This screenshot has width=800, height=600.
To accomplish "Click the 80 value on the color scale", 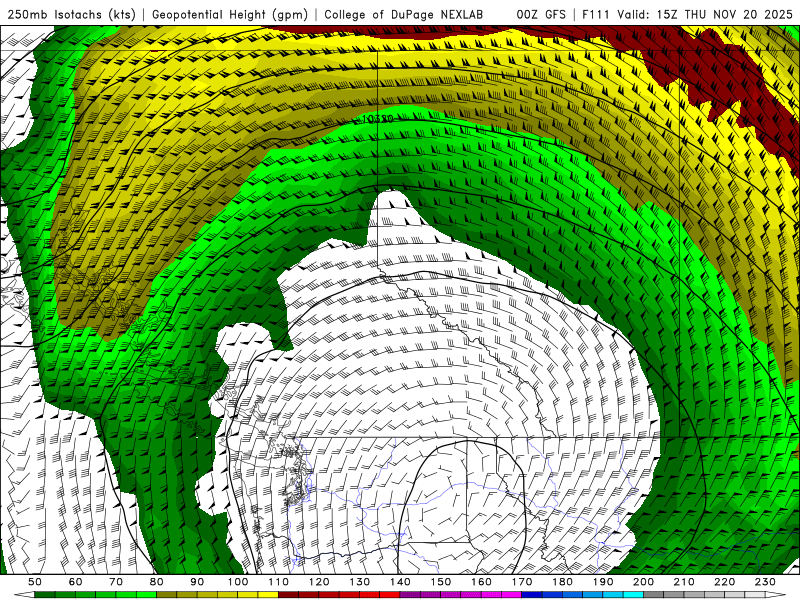I will tap(157, 582).
